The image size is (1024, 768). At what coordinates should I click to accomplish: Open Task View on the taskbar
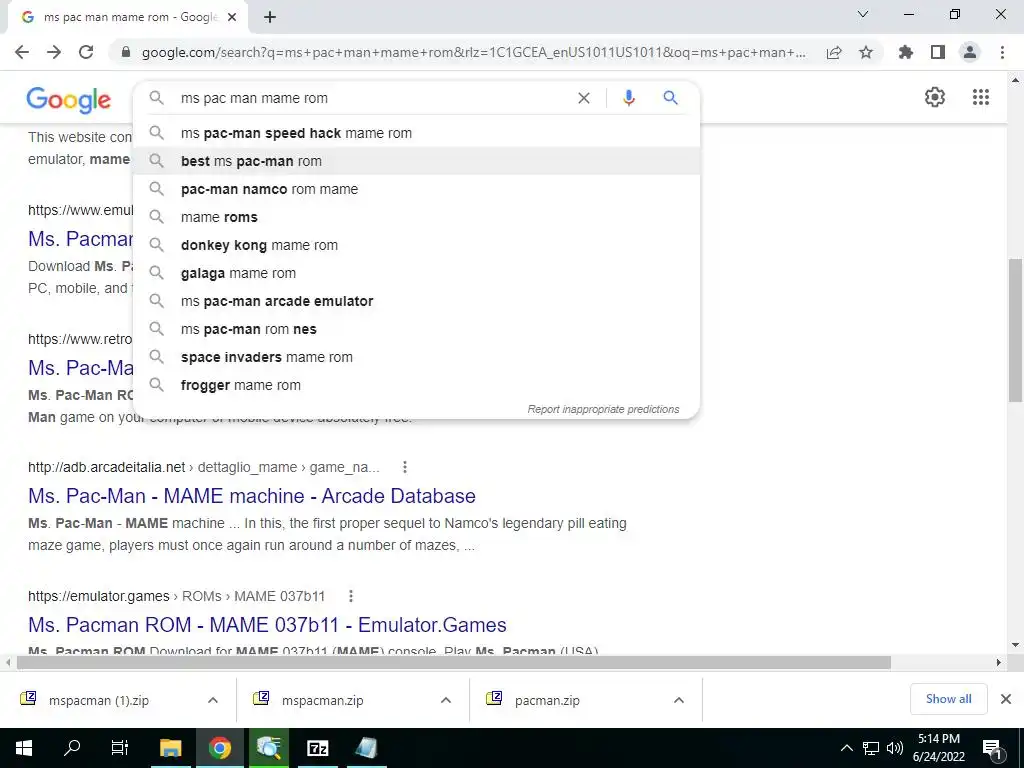pyautogui.click(x=120, y=748)
